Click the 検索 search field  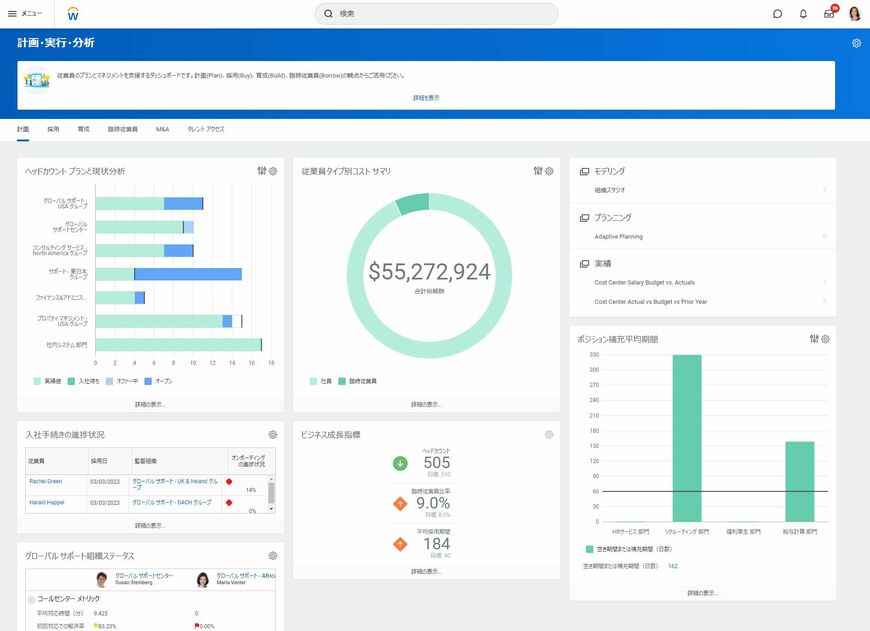point(436,14)
